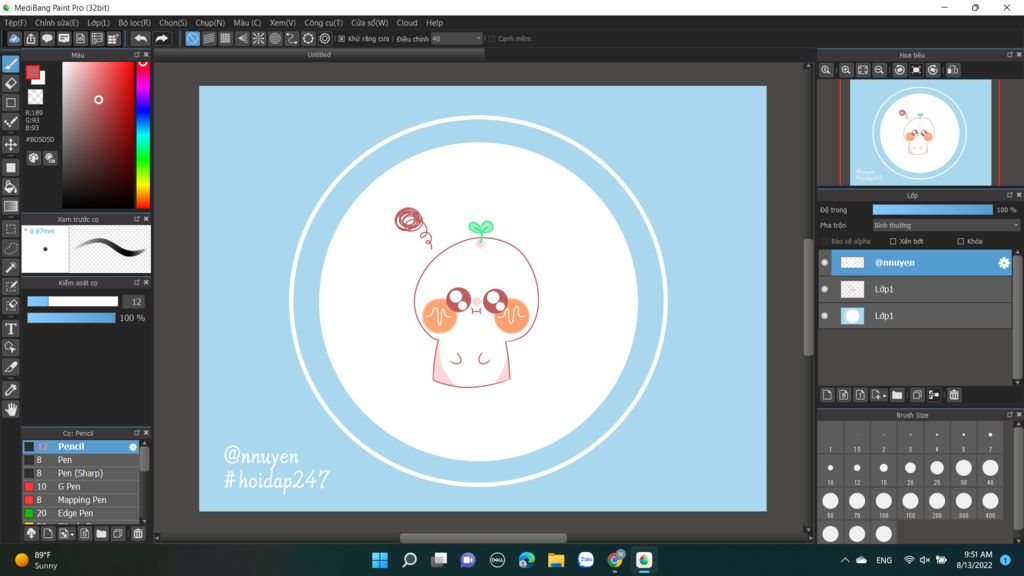Zoom out using Navigator panel

pos(879,70)
